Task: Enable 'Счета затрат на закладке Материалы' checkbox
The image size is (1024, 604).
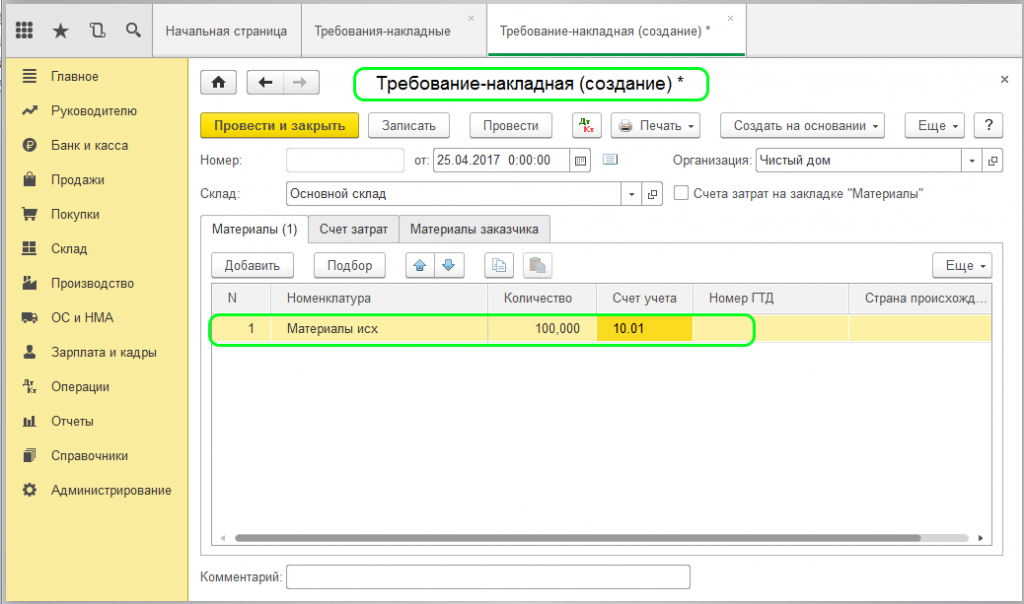Action: pos(682,193)
